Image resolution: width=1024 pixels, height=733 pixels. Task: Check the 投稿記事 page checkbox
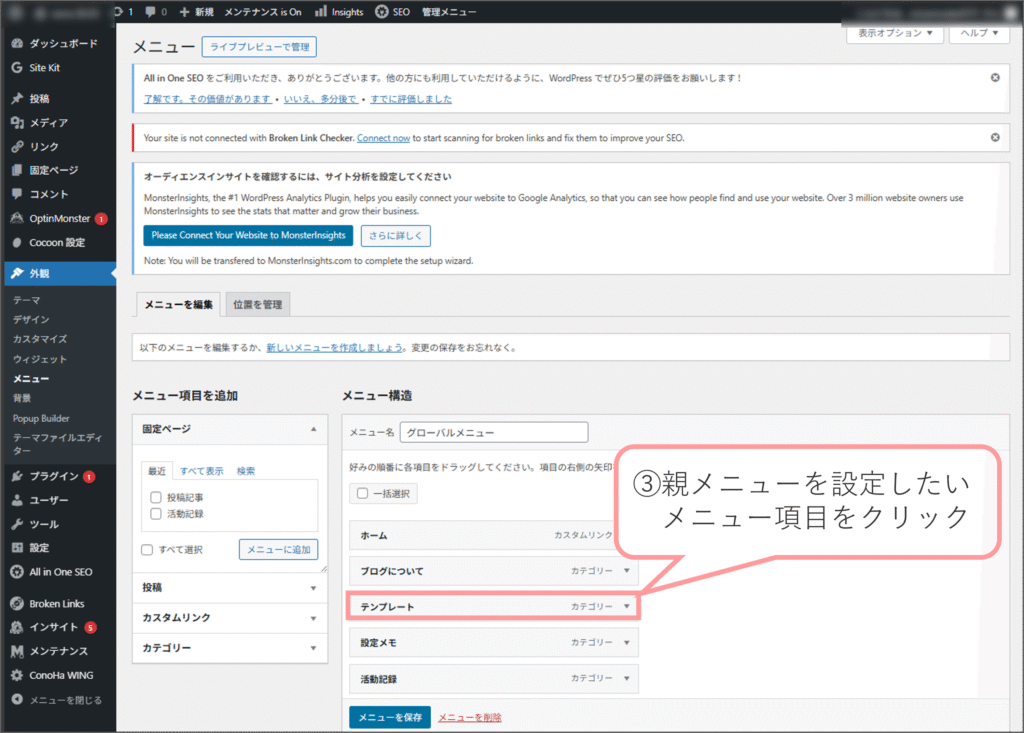[156, 497]
